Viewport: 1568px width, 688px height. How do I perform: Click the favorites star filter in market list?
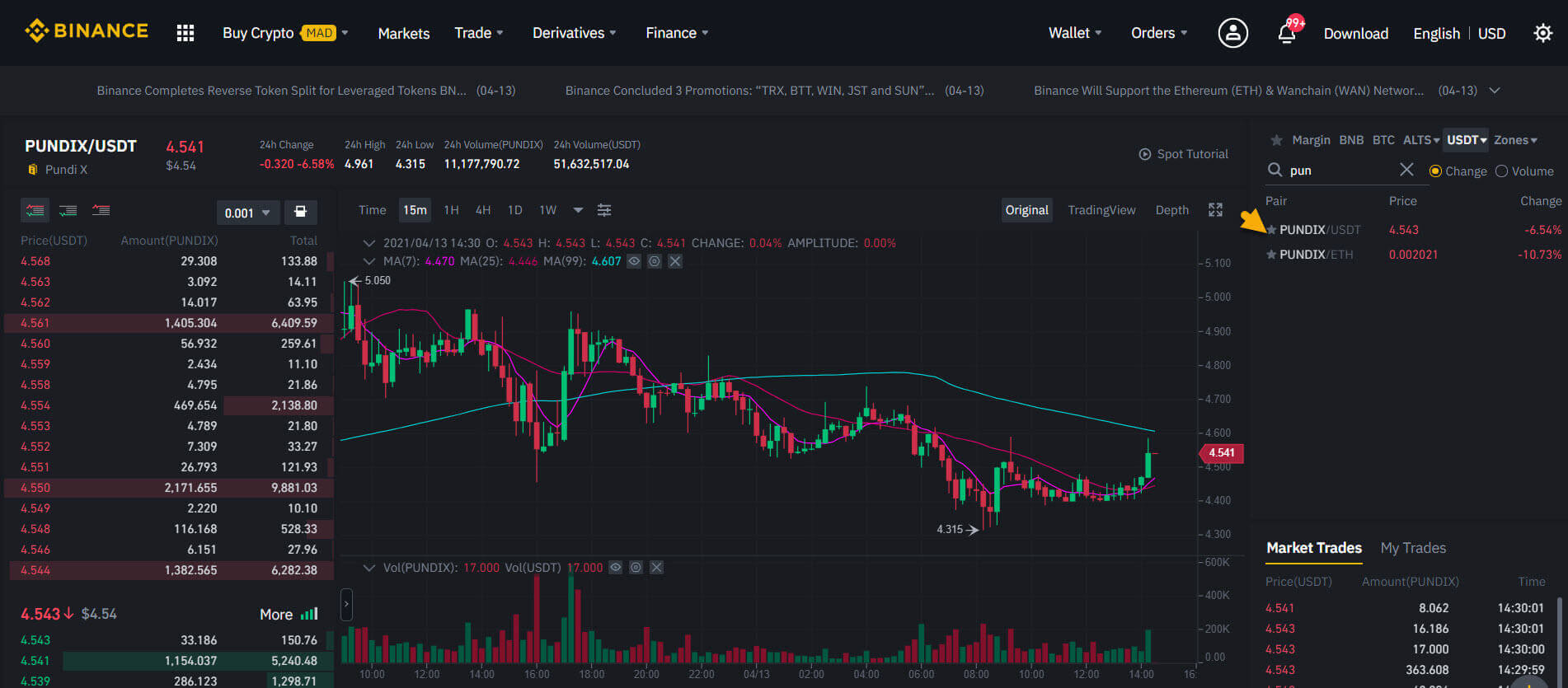(x=1276, y=140)
